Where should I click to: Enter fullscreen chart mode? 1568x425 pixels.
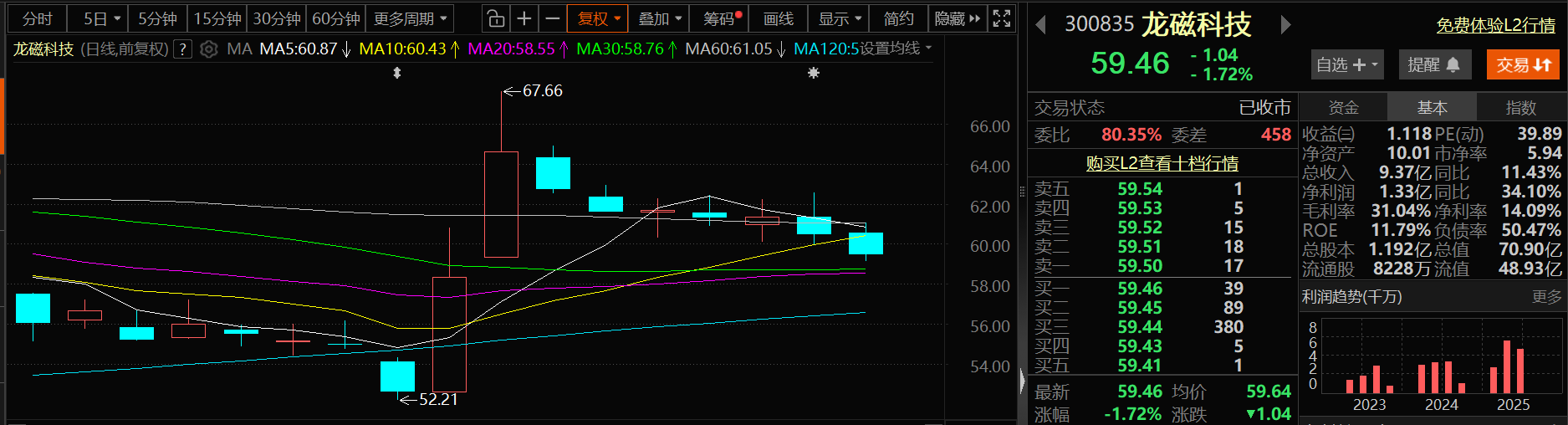tap(1001, 18)
